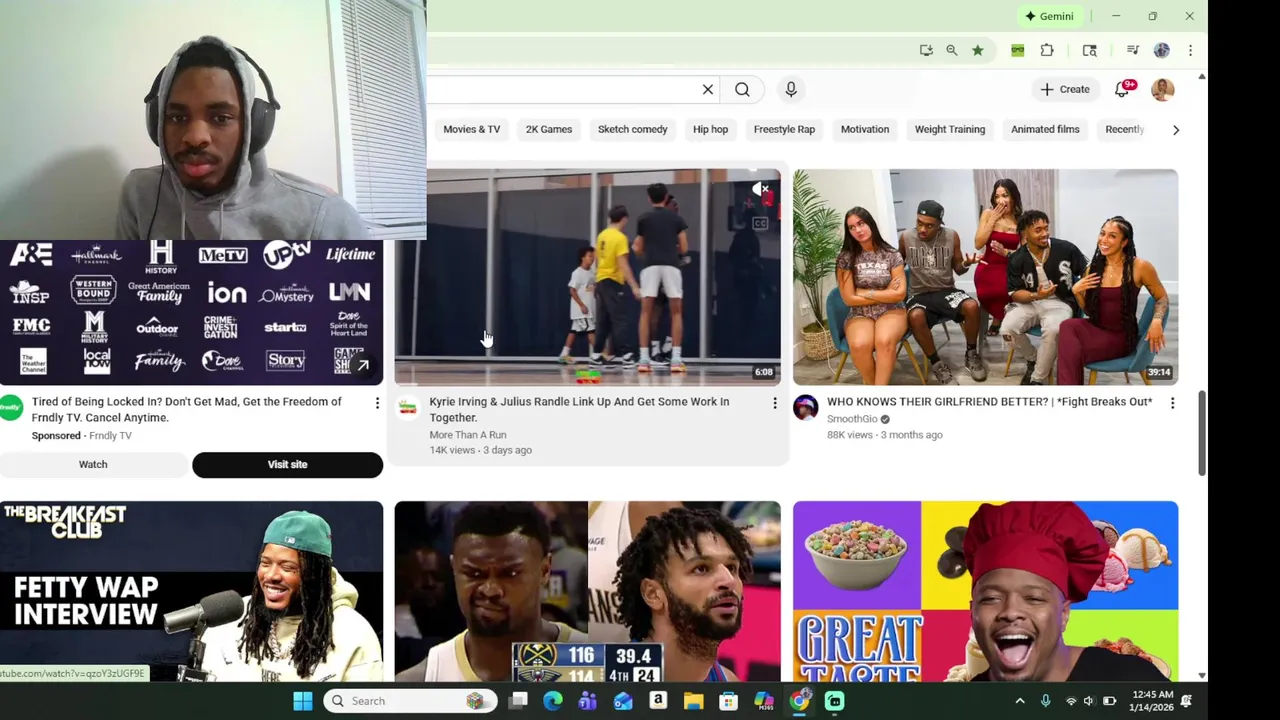The height and width of the screenshot is (720, 1280).
Task: Open the Frndly TV ad image
Action: click(191, 313)
